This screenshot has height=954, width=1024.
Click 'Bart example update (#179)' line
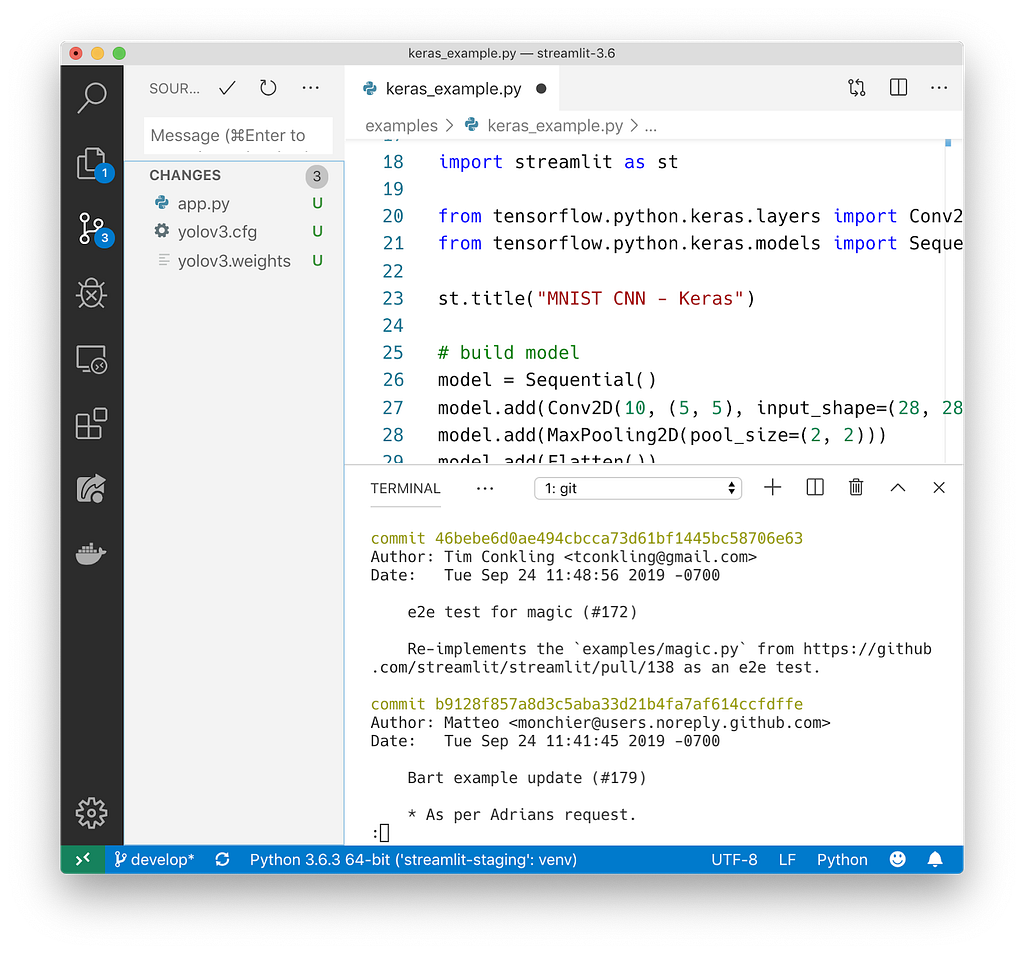tap(526, 778)
